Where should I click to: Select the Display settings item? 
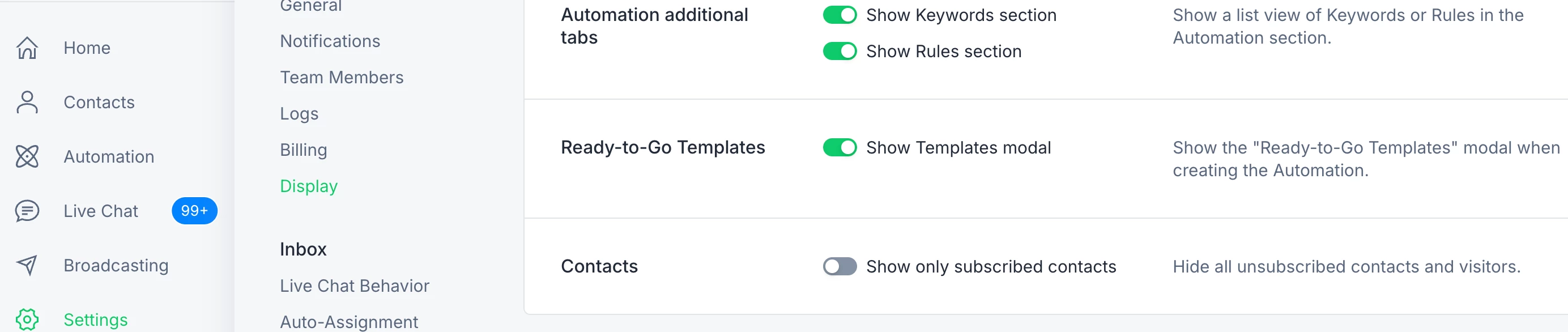[309, 186]
